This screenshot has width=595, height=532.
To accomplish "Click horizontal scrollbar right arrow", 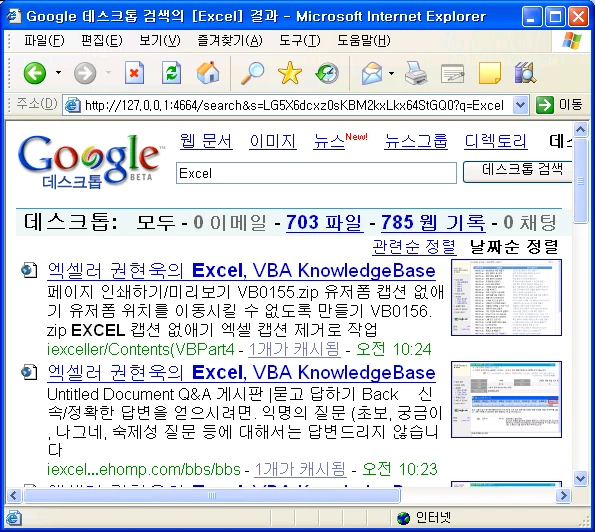I will (x=564, y=495).
